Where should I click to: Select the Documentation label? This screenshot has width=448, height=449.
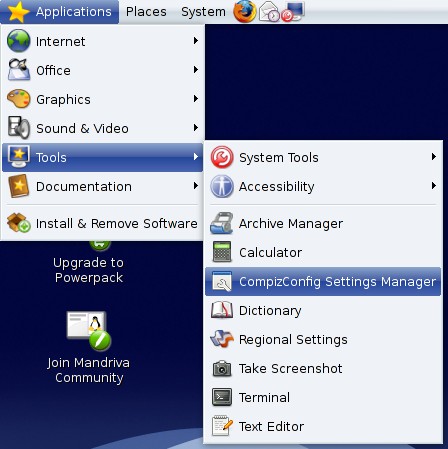(84, 186)
